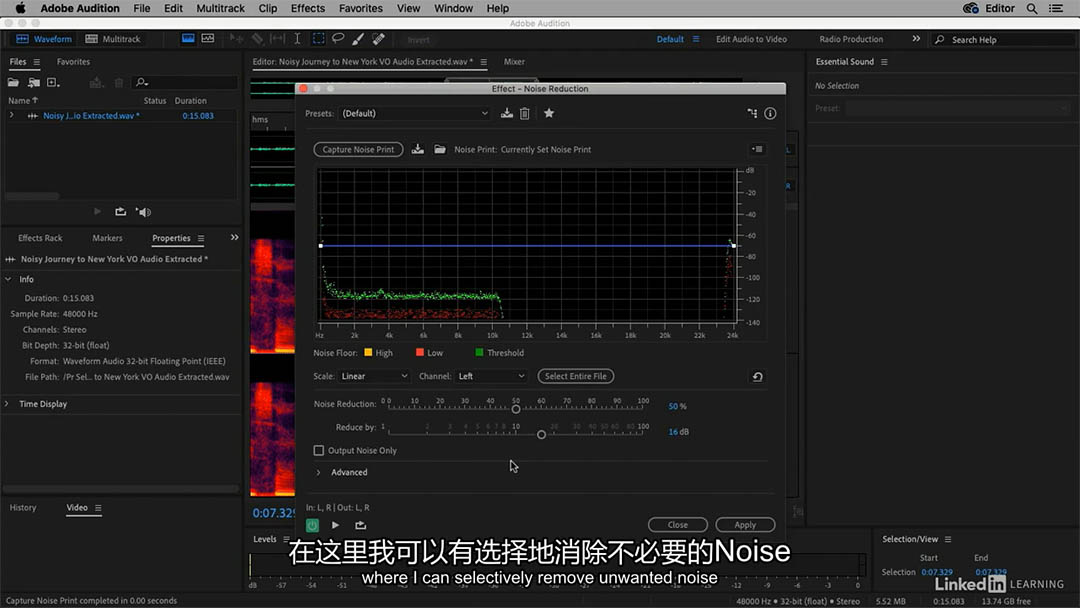The height and width of the screenshot is (608, 1080).
Task: Select the Lasso Selection tool
Action: coord(338,39)
